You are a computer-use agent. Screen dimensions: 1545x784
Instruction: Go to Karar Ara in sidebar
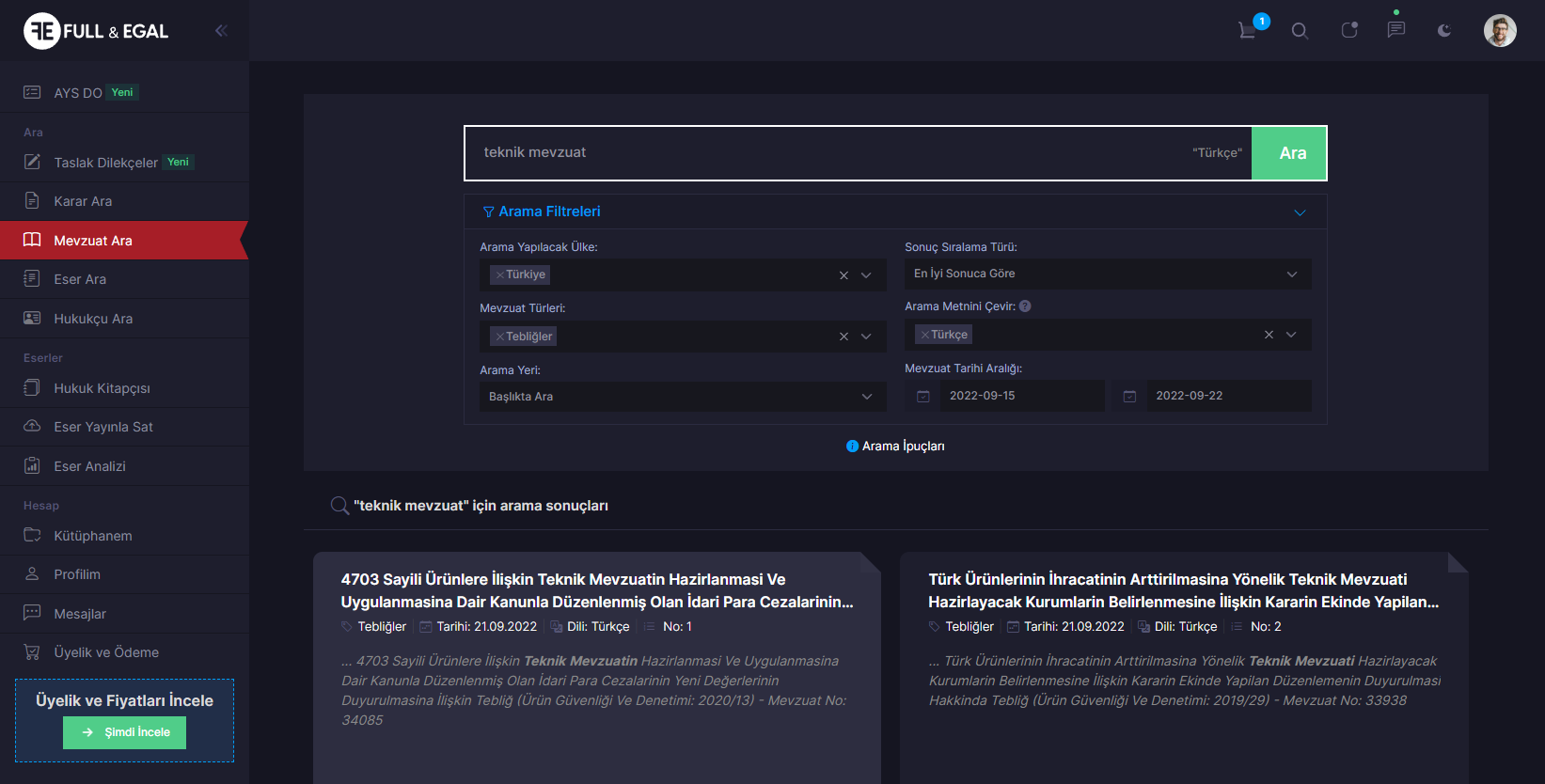click(83, 201)
